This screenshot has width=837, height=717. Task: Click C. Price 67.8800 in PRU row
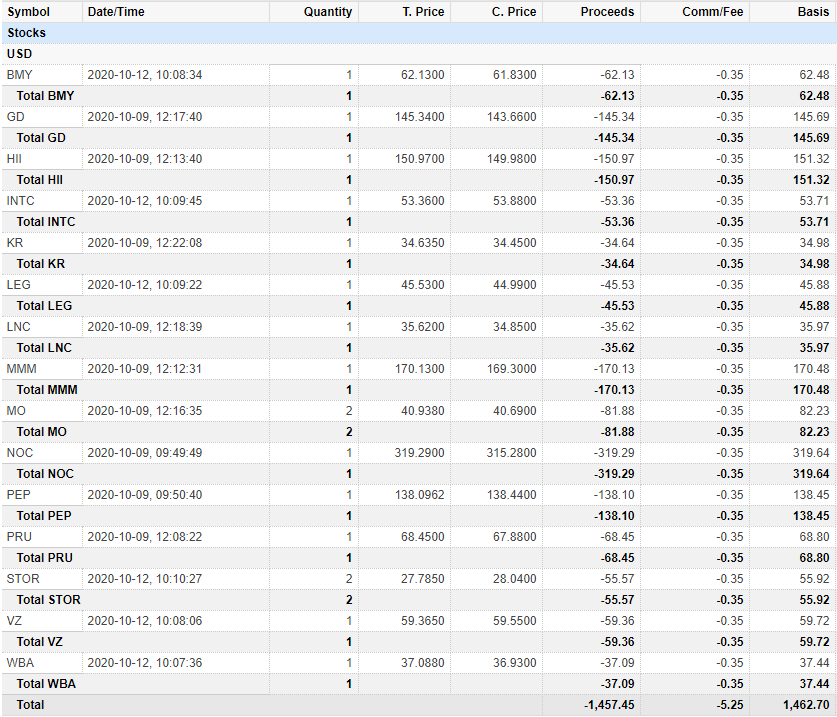pos(515,537)
